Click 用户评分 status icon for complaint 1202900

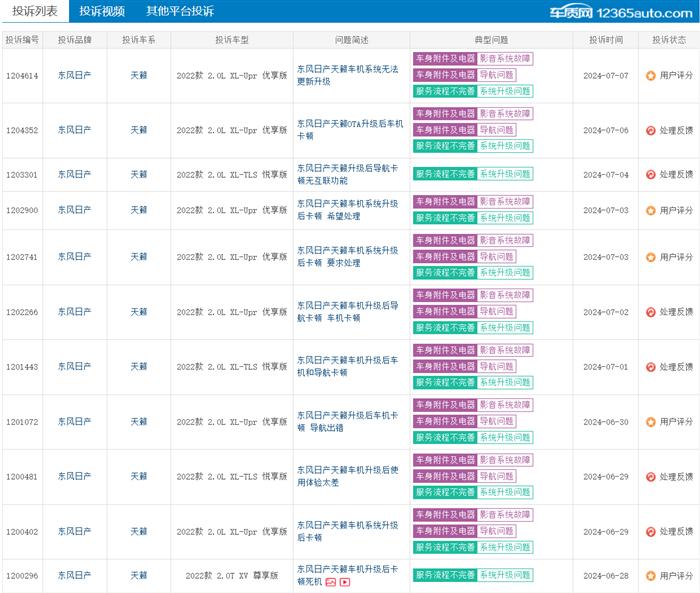click(650, 210)
